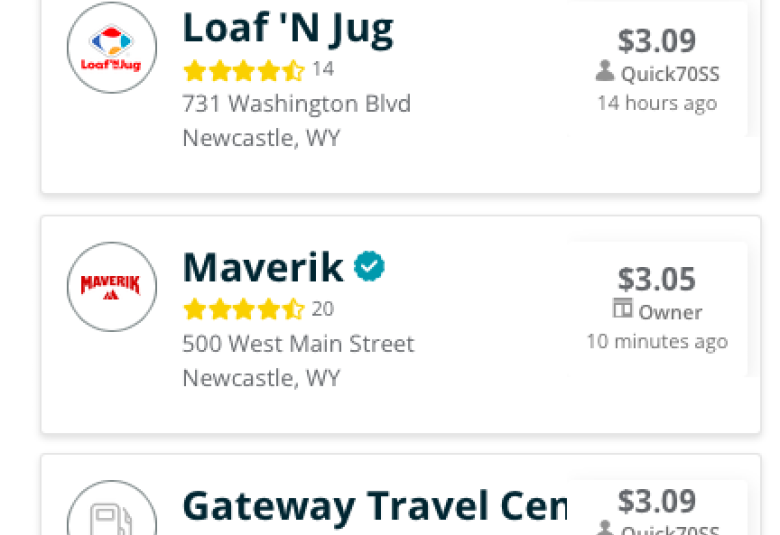The image size is (780, 535).
Task: Select the $3.09 price at Gateway Travel Center
Action: 657,501
